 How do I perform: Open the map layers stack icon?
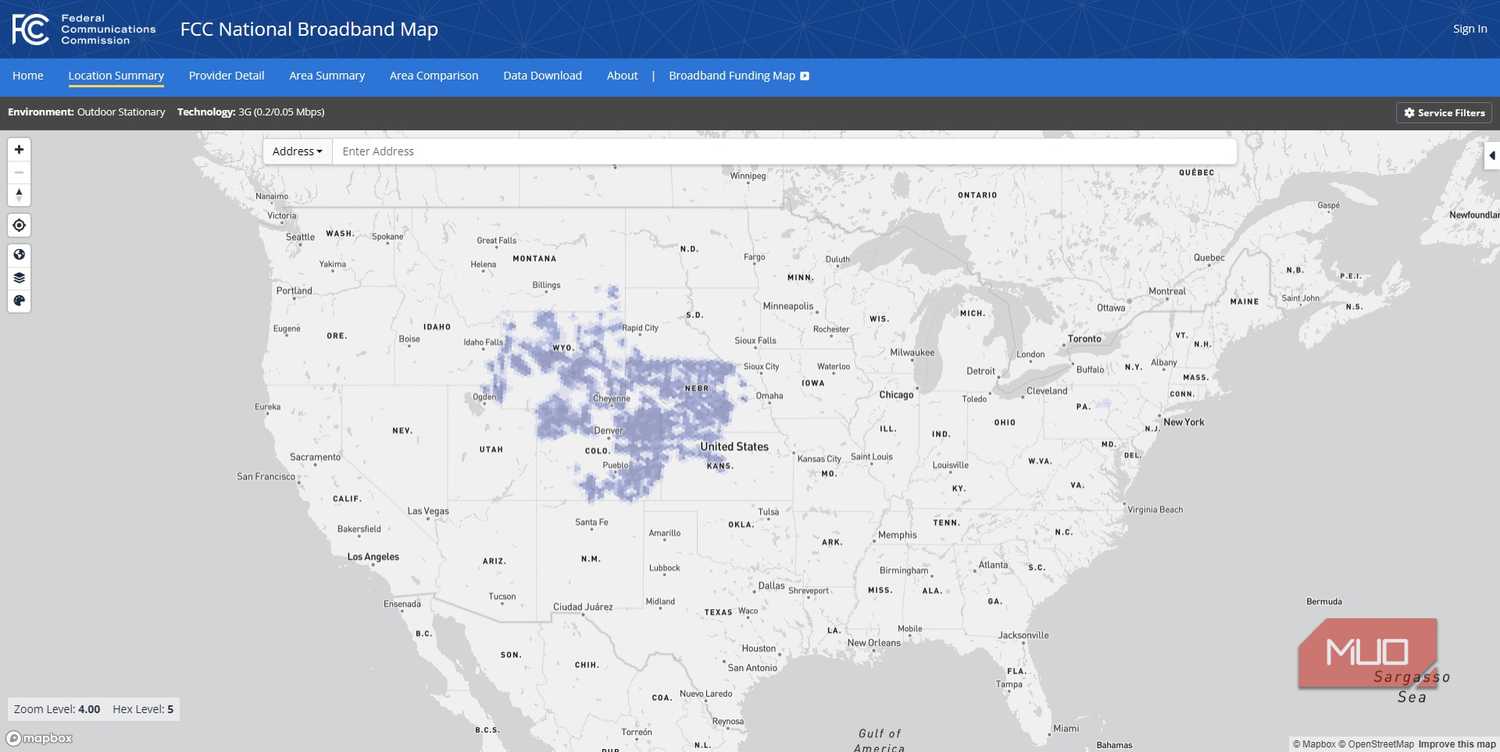pos(19,278)
